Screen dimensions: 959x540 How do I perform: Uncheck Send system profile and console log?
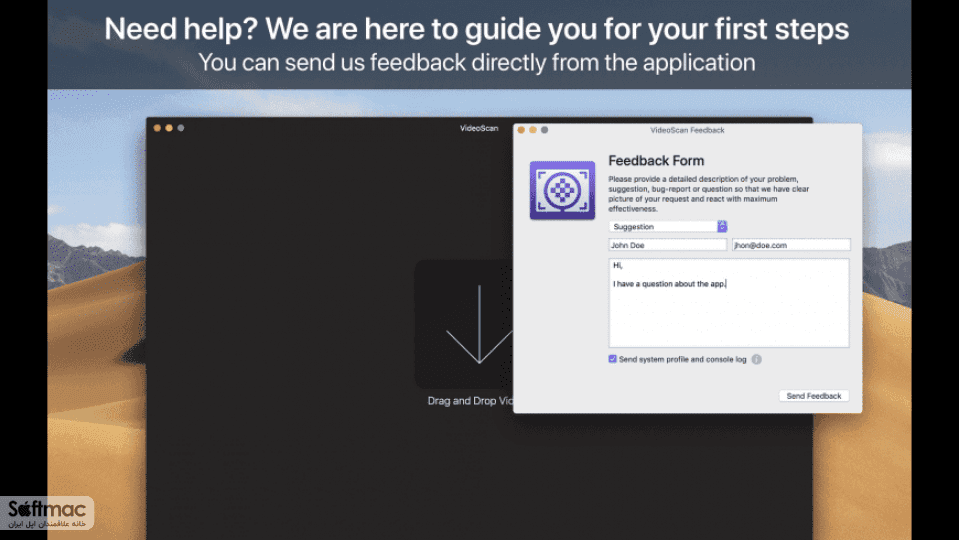(x=612, y=359)
